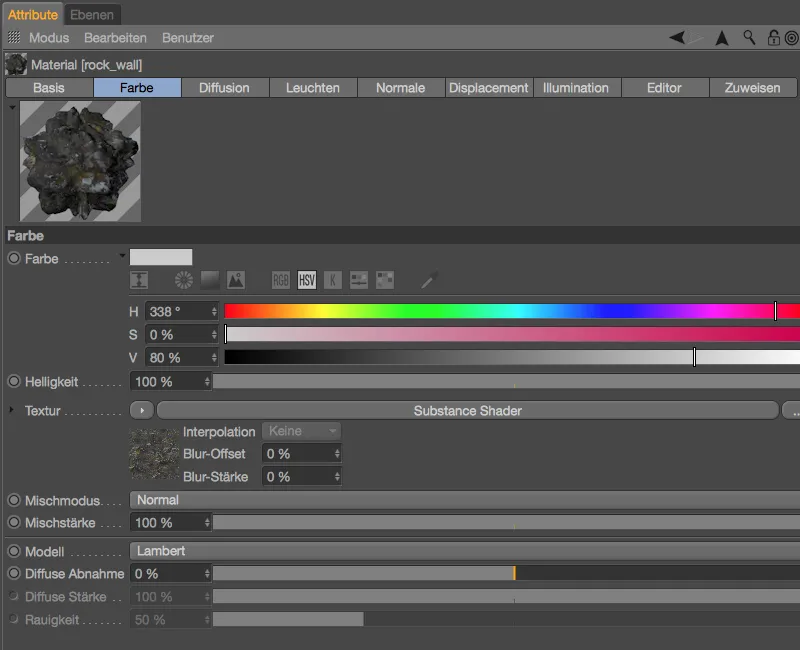Open the Bearbeiten menu
The width and height of the screenshot is (800, 650).
click(x=115, y=38)
